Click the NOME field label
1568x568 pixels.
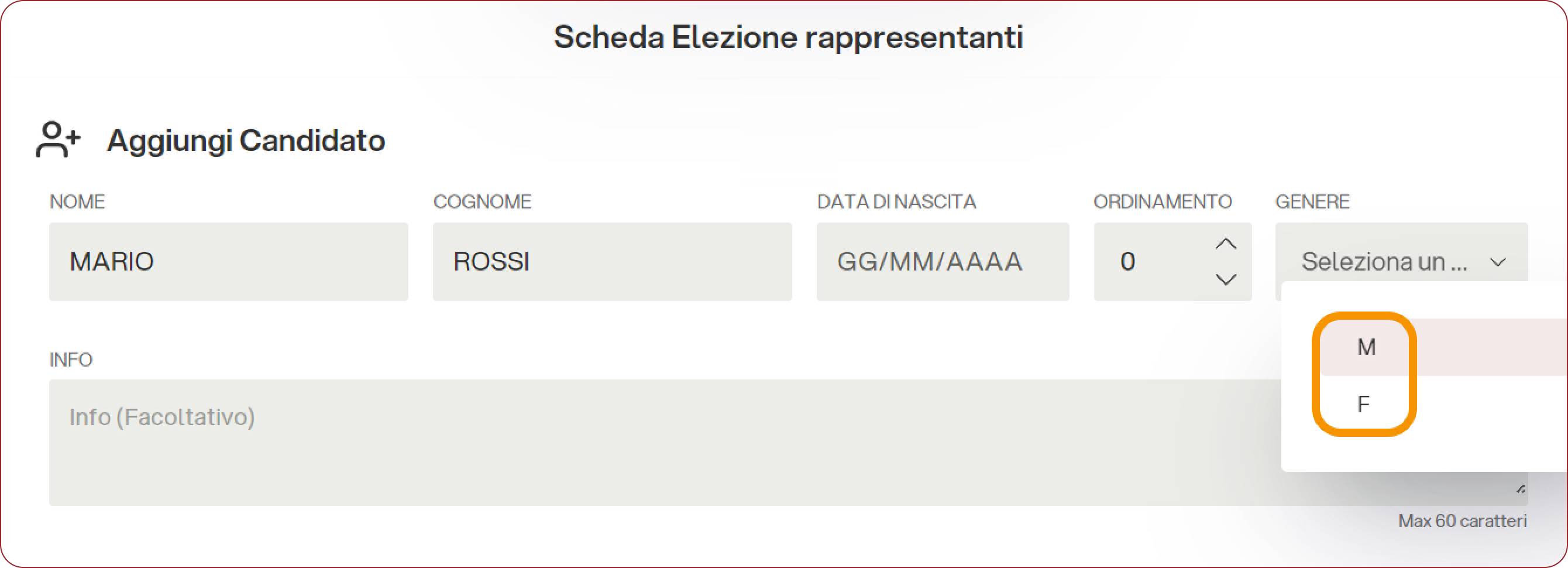pyautogui.click(x=77, y=201)
